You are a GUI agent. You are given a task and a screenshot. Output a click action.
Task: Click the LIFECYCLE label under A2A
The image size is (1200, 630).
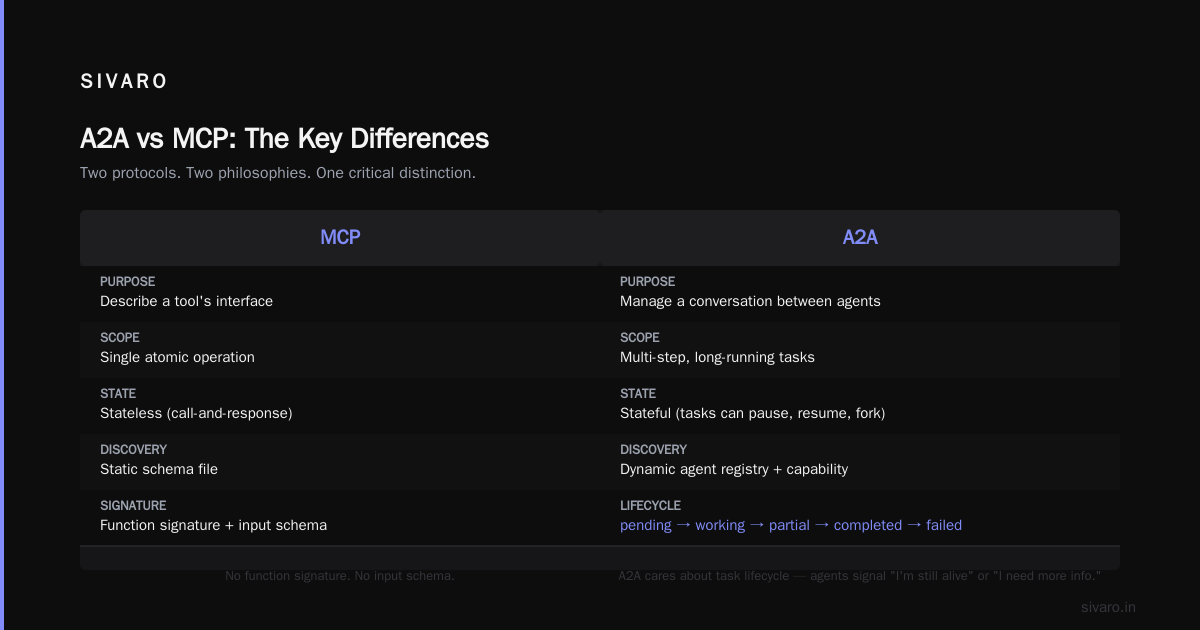(x=650, y=506)
